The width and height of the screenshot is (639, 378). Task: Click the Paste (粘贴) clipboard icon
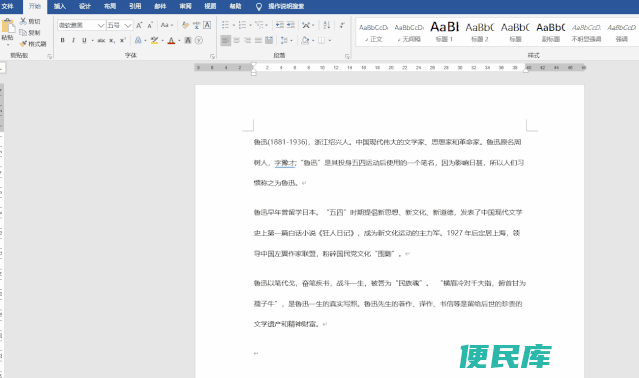point(7,26)
